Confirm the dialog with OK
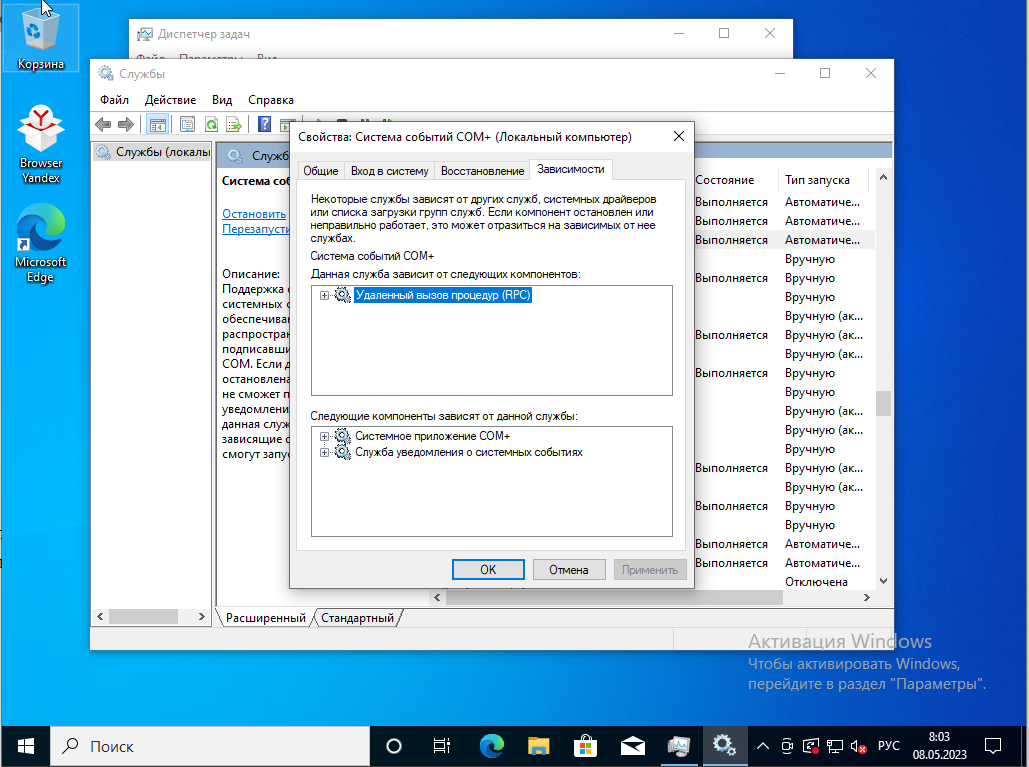The width and height of the screenshot is (1029, 767). click(488, 570)
